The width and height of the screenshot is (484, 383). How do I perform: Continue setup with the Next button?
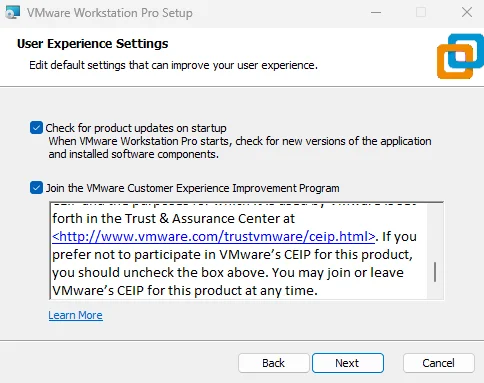(x=348, y=363)
